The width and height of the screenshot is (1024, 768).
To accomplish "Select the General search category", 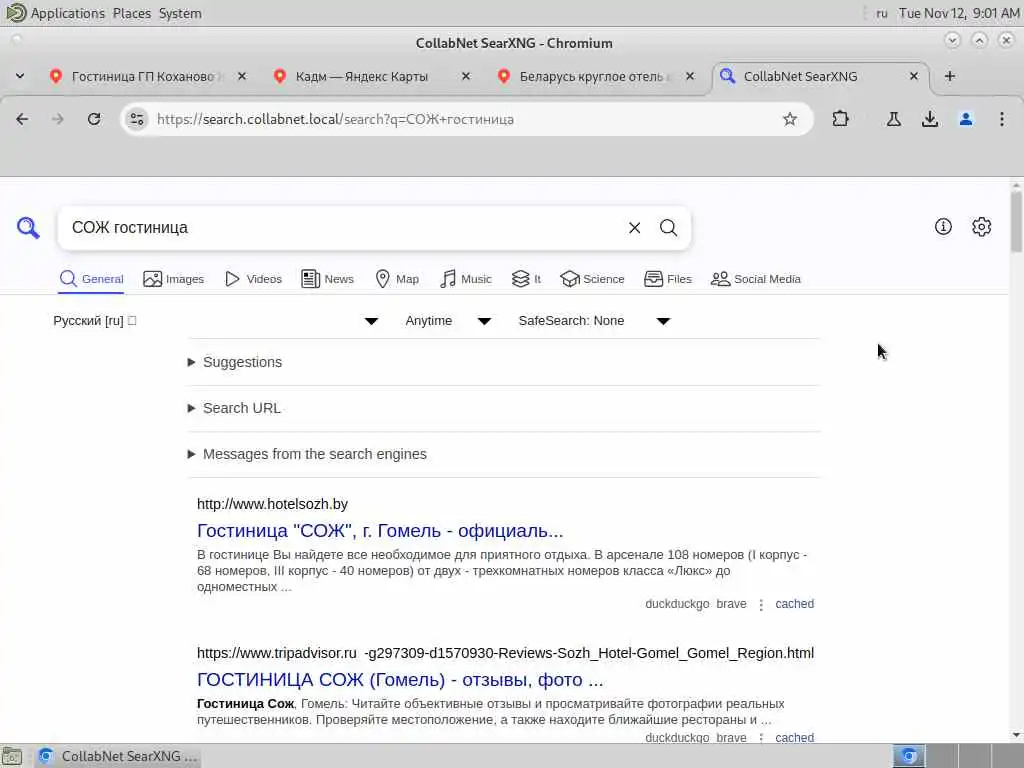I will pyautogui.click(x=91, y=279).
